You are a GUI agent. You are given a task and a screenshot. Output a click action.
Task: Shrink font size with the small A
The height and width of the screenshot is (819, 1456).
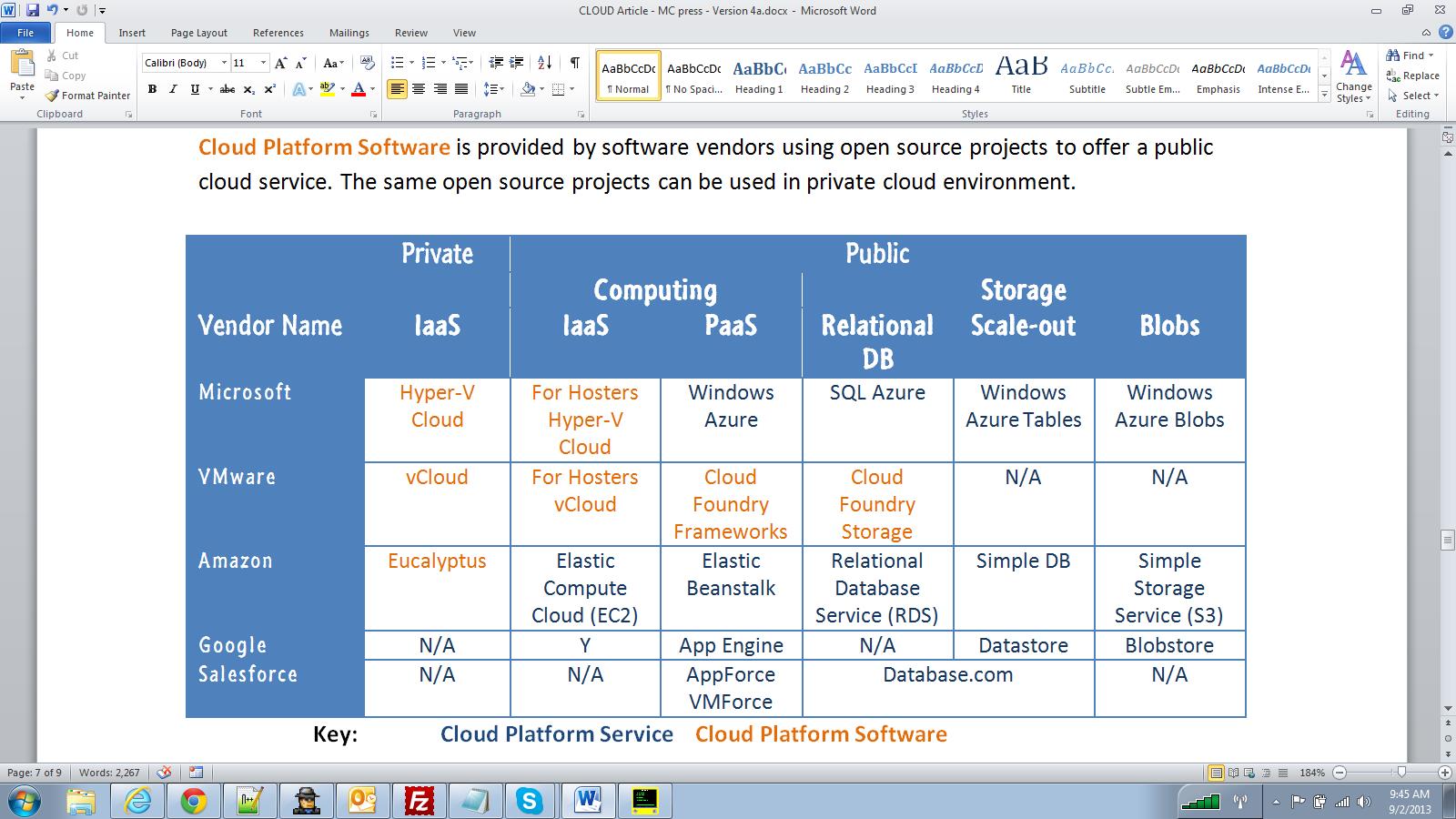click(x=300, y=63)
